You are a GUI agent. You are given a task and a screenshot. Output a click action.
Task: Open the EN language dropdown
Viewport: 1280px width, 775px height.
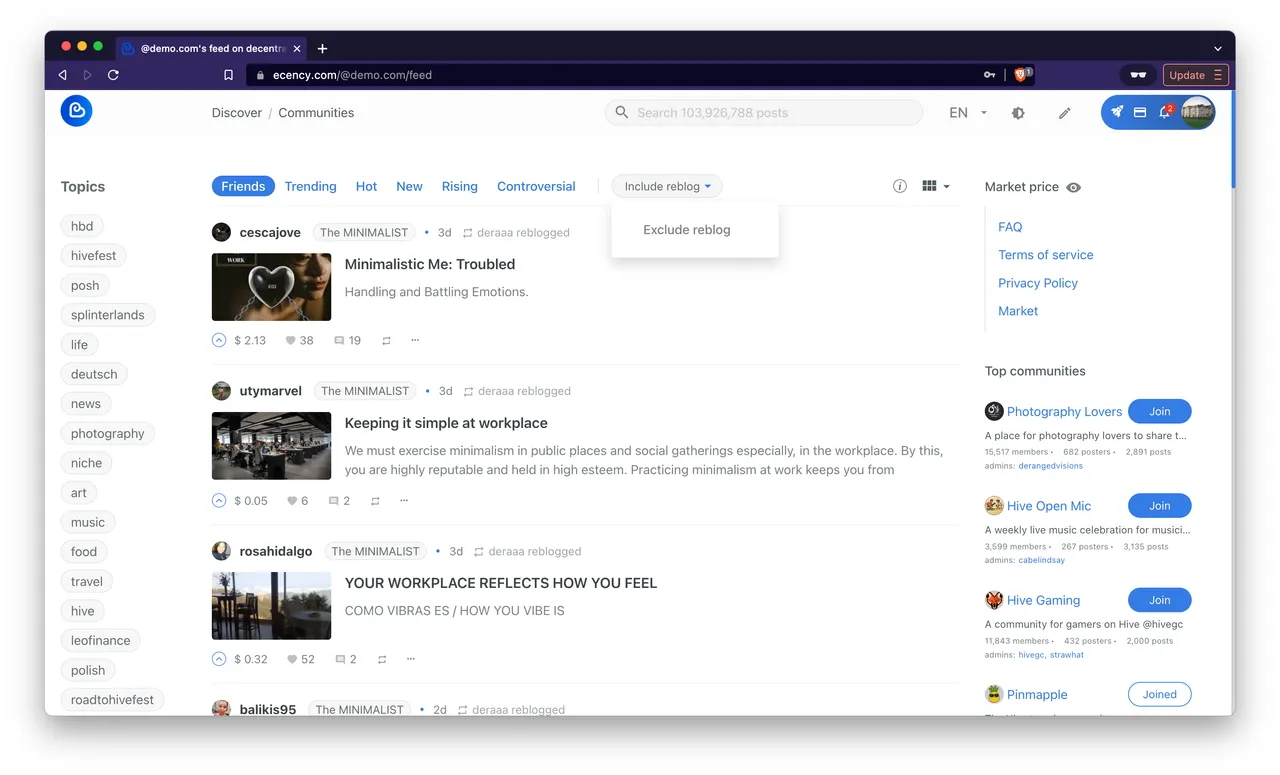pos(965,113)
